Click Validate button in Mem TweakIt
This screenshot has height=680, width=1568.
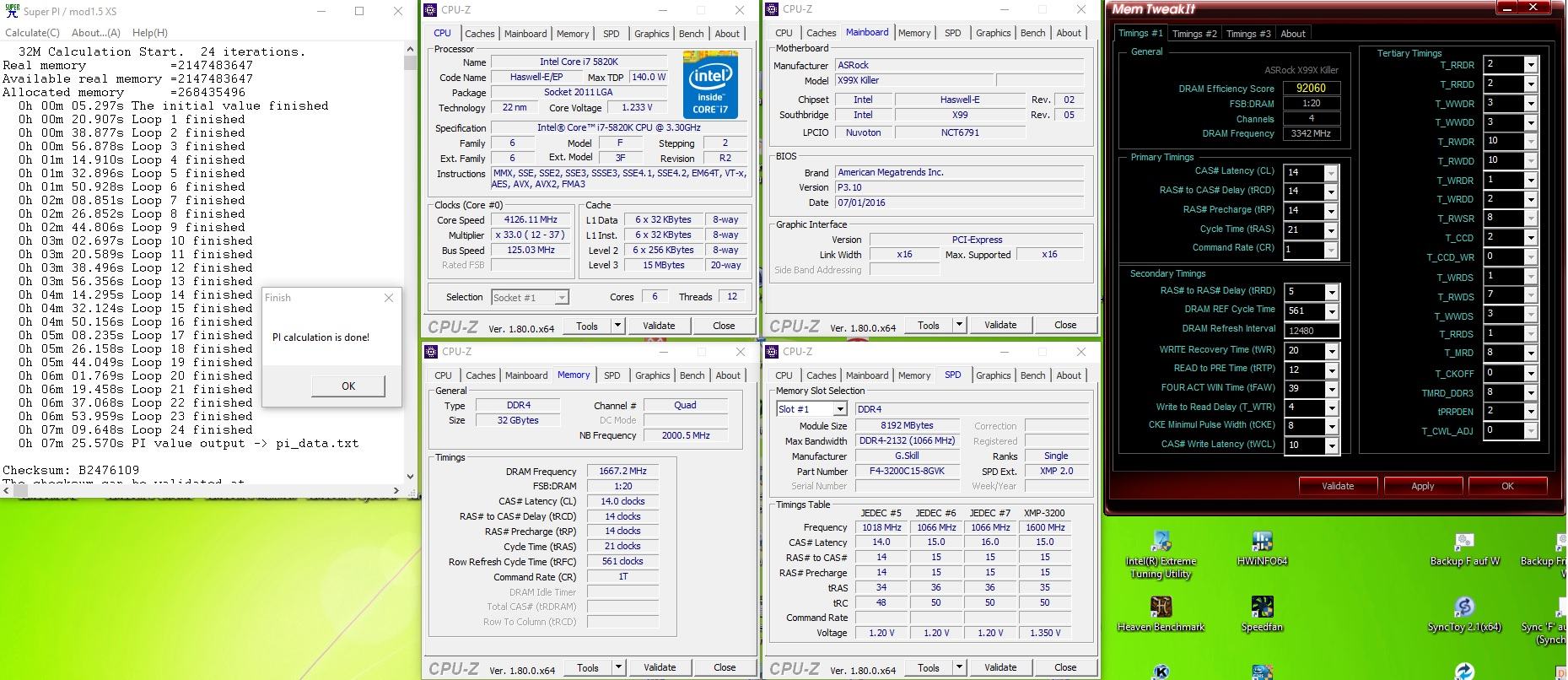(x=1338, y=486)
